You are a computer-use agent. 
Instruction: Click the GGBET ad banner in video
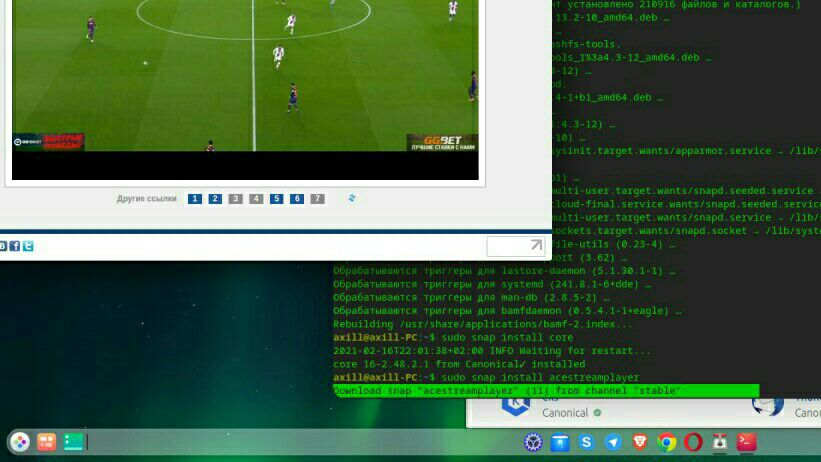click(442, 142)
